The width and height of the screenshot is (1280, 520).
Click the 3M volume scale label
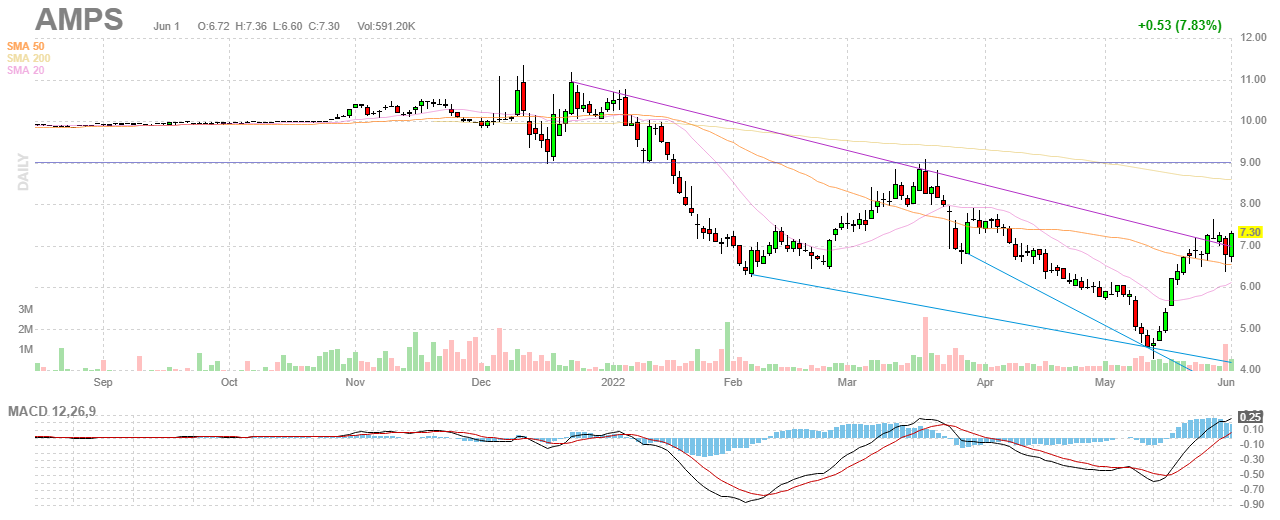tap(27, 308)
